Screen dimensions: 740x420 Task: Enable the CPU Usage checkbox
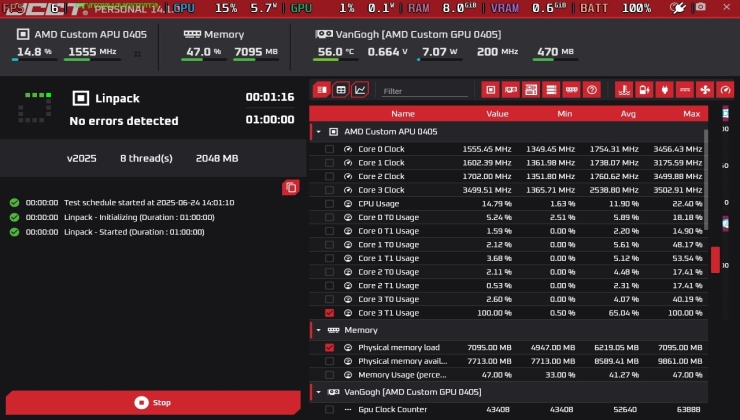pyautogui.click(x=330, y=203)
